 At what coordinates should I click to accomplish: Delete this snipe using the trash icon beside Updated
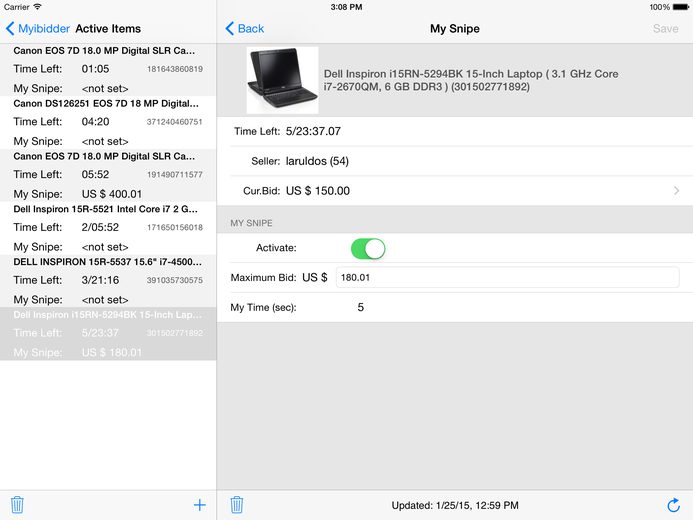(237, 505)
